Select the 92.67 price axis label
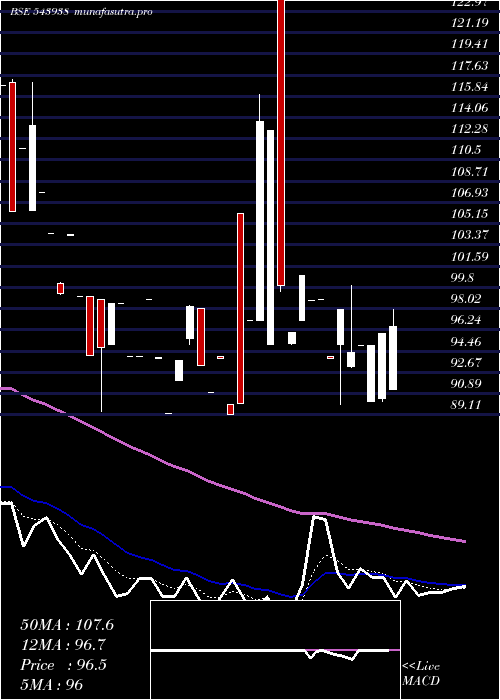The image size is (500, 700). (466, 362)
